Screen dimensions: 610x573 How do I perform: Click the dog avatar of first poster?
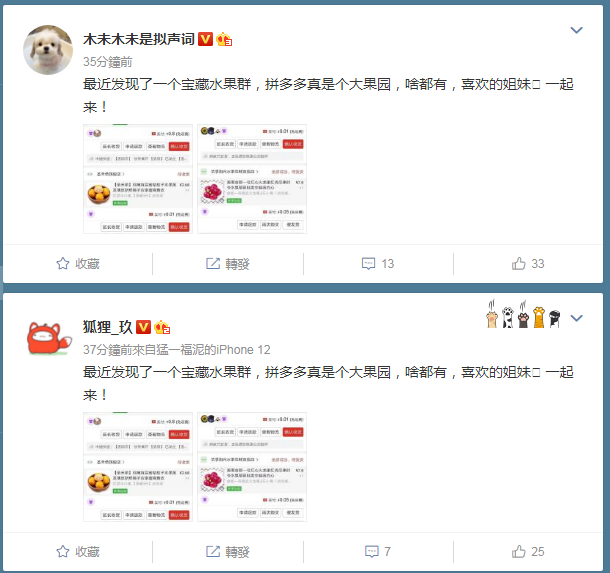48,50
